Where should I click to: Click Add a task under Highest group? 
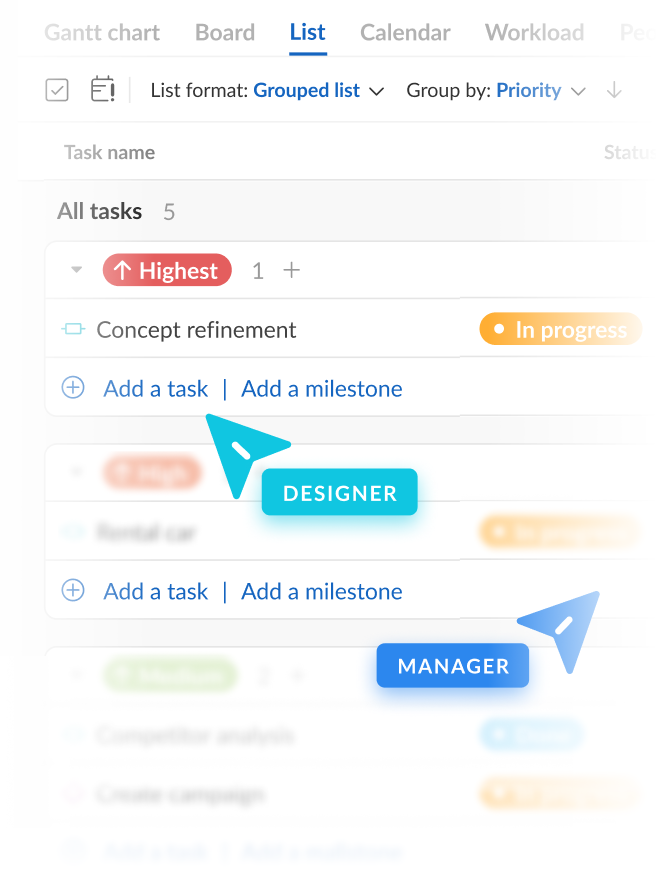156,388
